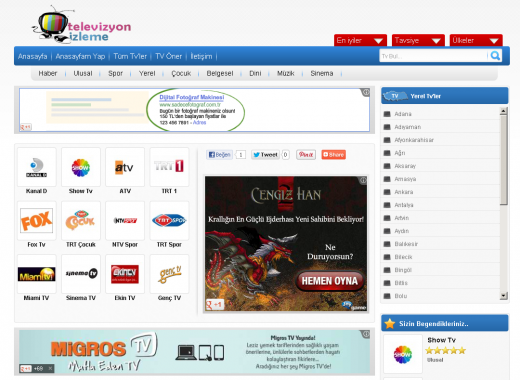Click the Yerel Tvler list scroll up arrow
The image size is (520, 380).
click(504, 111)
